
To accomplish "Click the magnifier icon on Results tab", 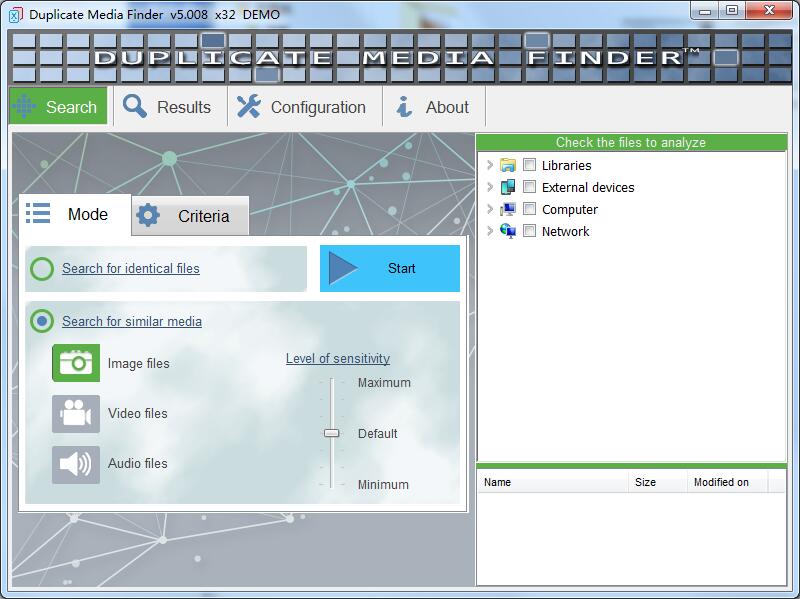I will tap(135, 106).
